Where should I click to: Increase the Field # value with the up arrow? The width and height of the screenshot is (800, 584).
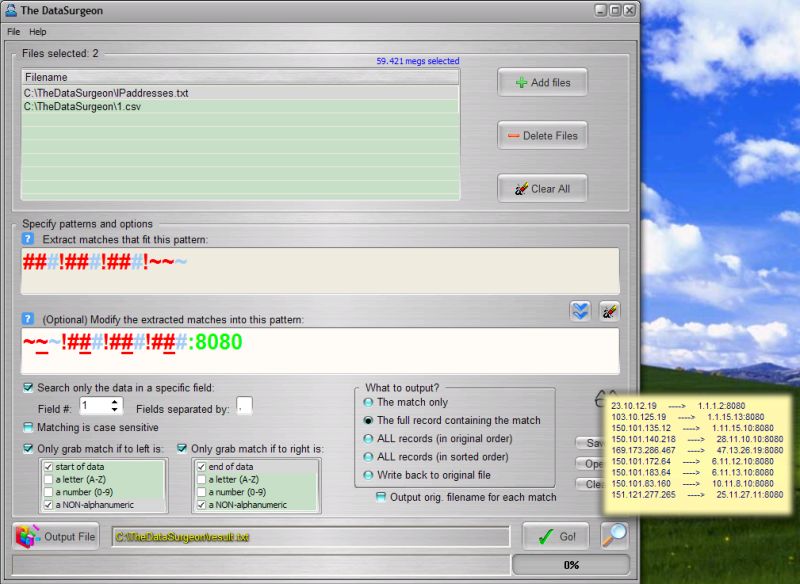click(x=115, y=402)
